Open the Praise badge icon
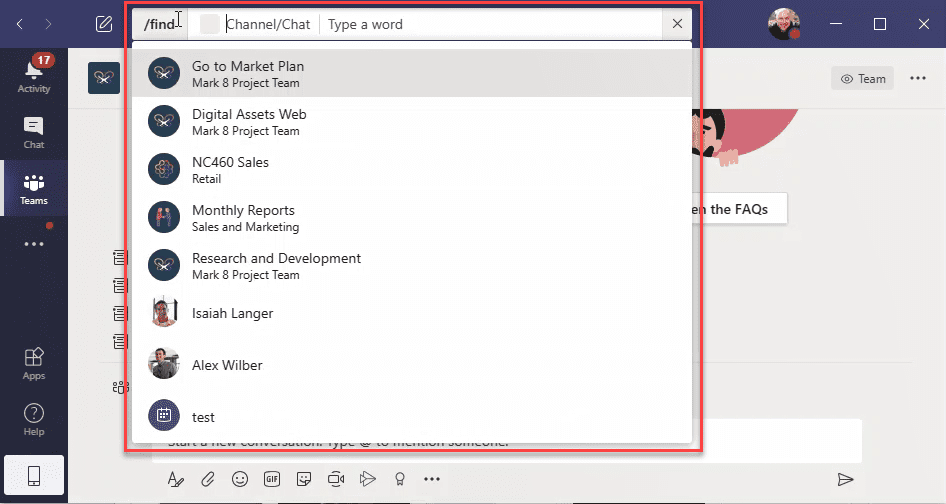This screenshot has height=504, width=946. point(399,479)
